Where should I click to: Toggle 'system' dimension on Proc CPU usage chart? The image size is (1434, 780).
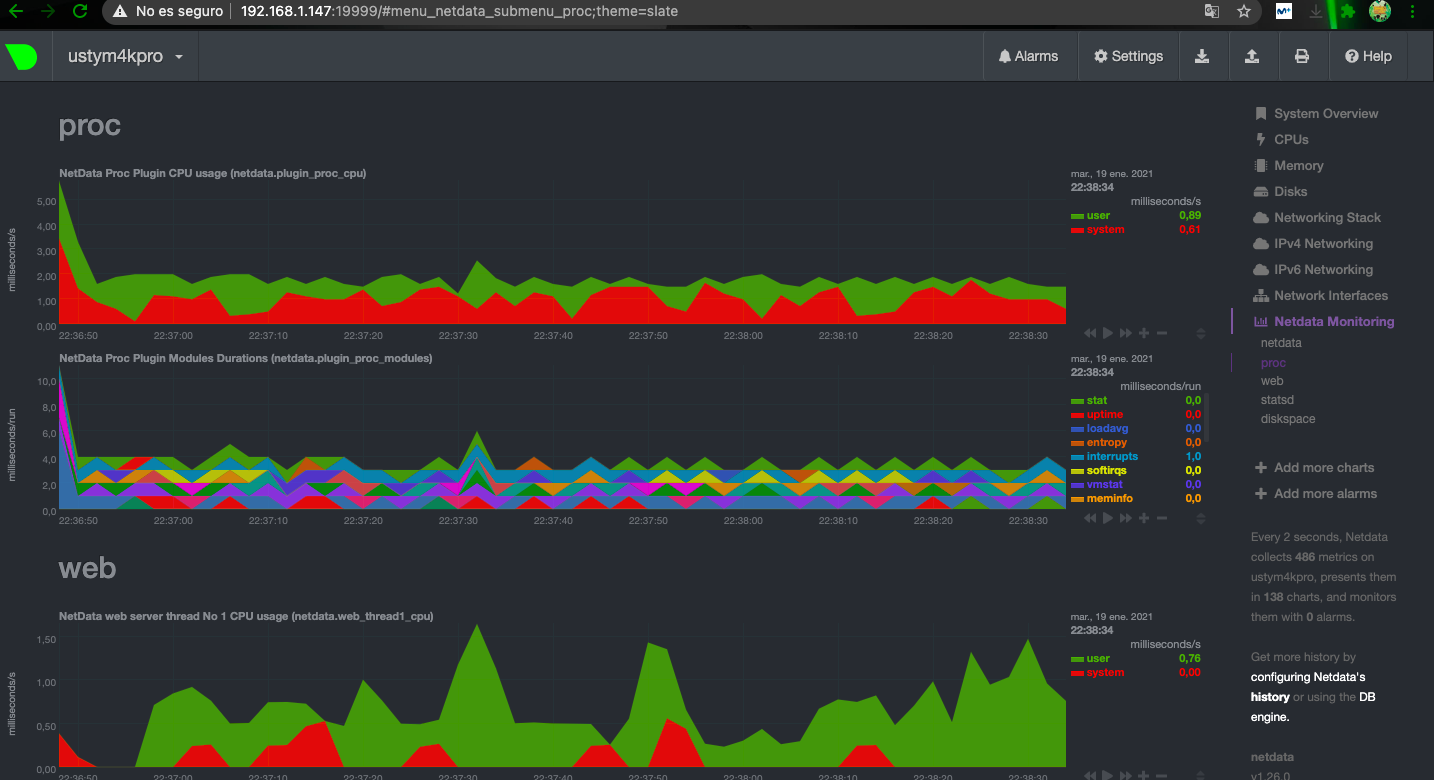[1105, 230]
